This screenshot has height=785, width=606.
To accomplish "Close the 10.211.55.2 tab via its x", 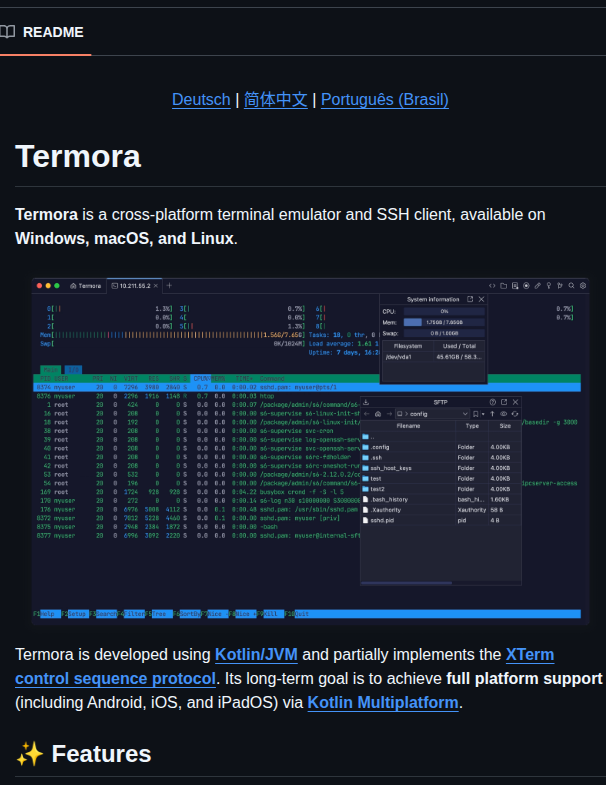I will pyautogui.click(x=156, y=286).
